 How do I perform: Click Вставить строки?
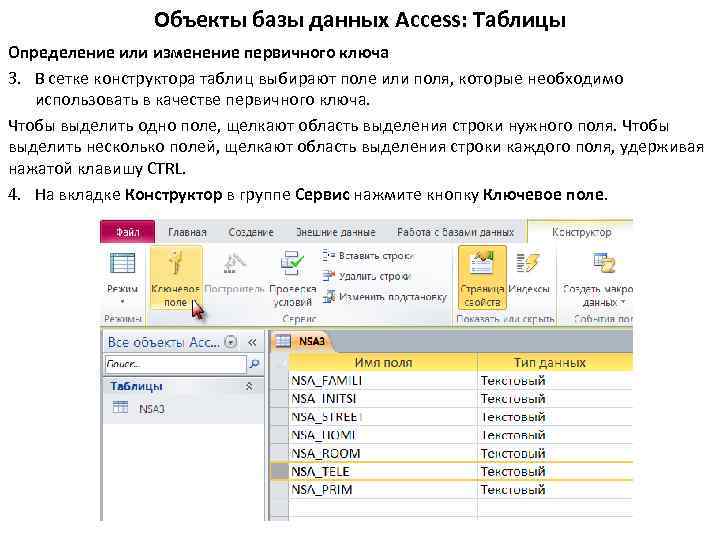(x=367, y=256)
